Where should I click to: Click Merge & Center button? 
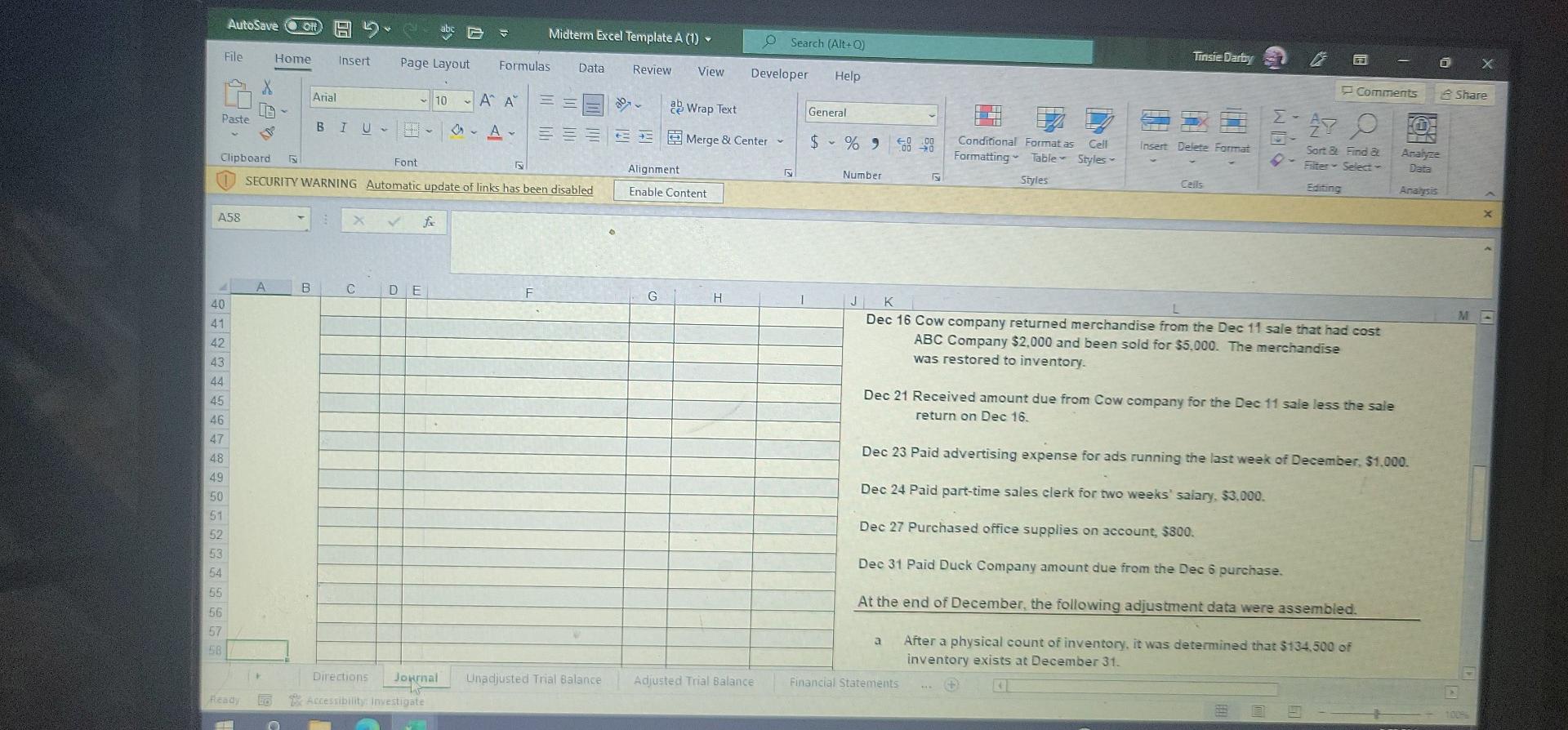(719, 140)
